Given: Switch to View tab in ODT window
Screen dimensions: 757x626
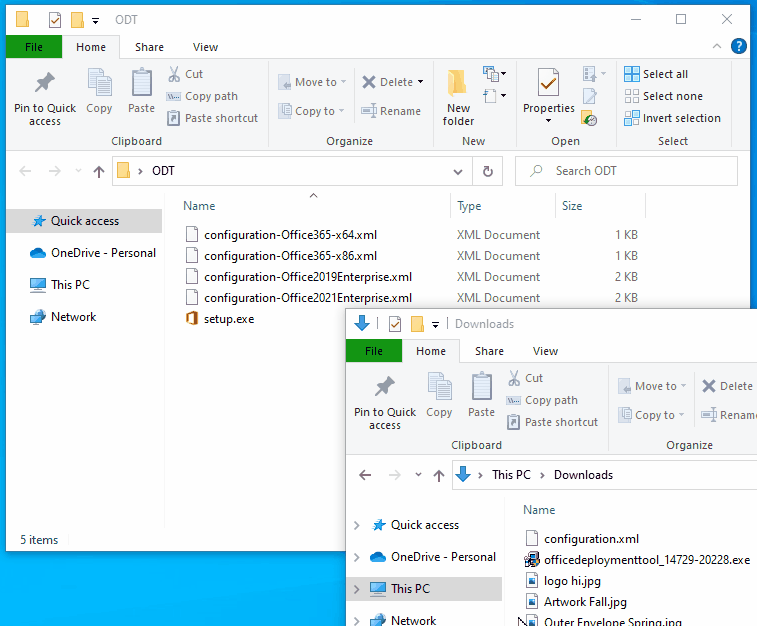Looking at the screenshot, I should 205,47.
